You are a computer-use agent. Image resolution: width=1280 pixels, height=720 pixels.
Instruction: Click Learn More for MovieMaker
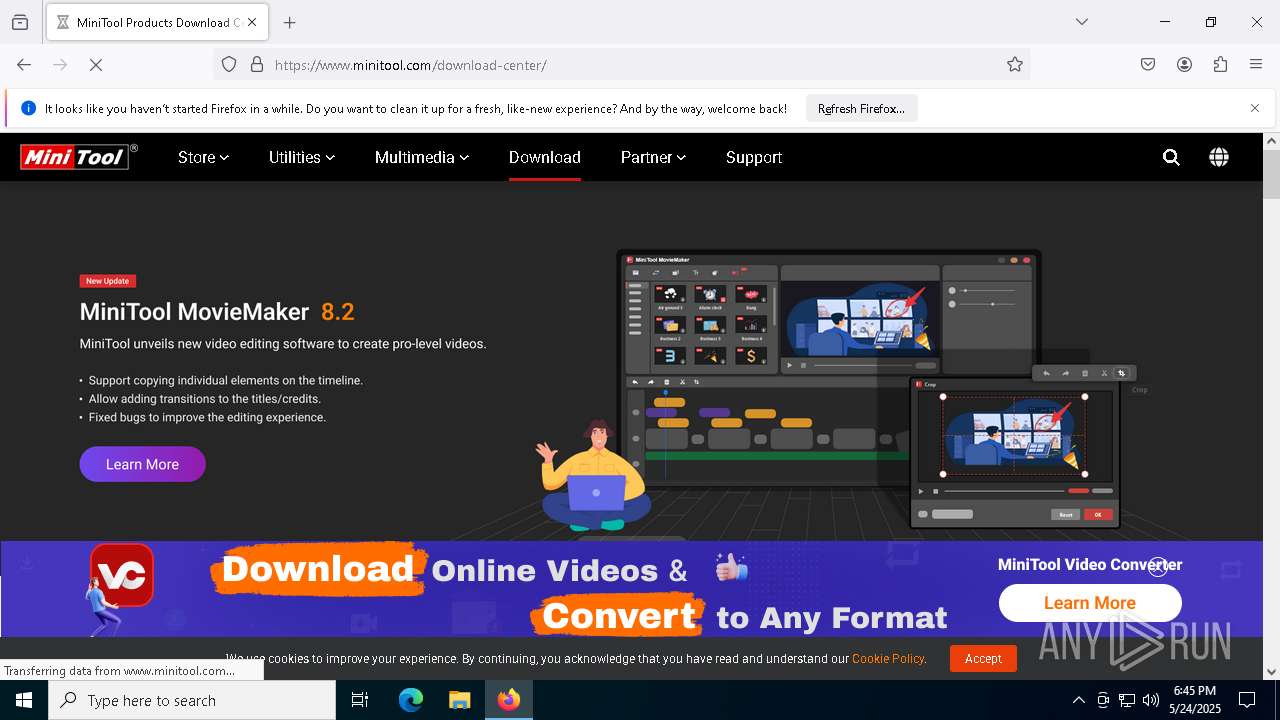tap(142, 464)
